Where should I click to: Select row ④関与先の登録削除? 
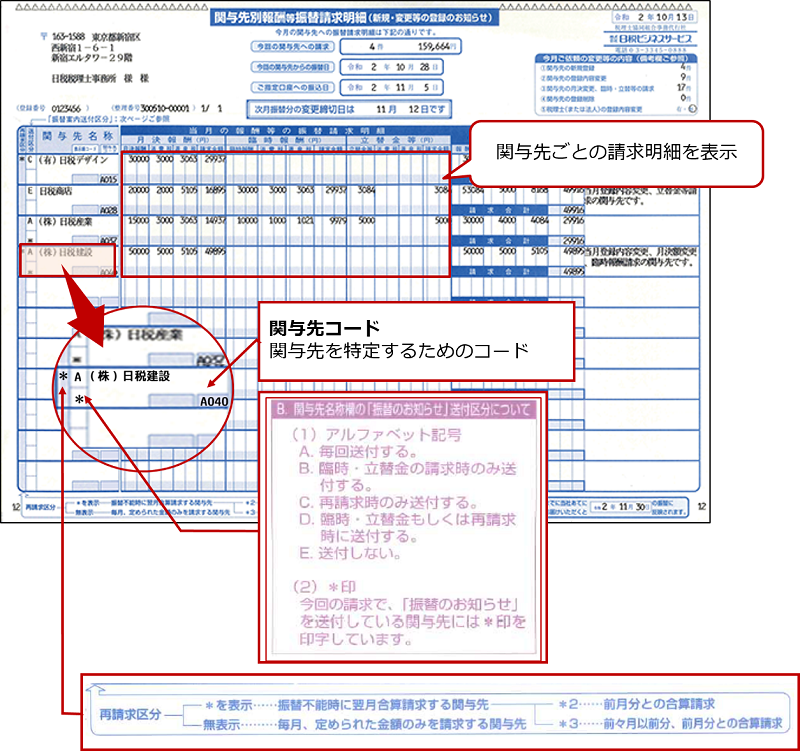point(616,98)
